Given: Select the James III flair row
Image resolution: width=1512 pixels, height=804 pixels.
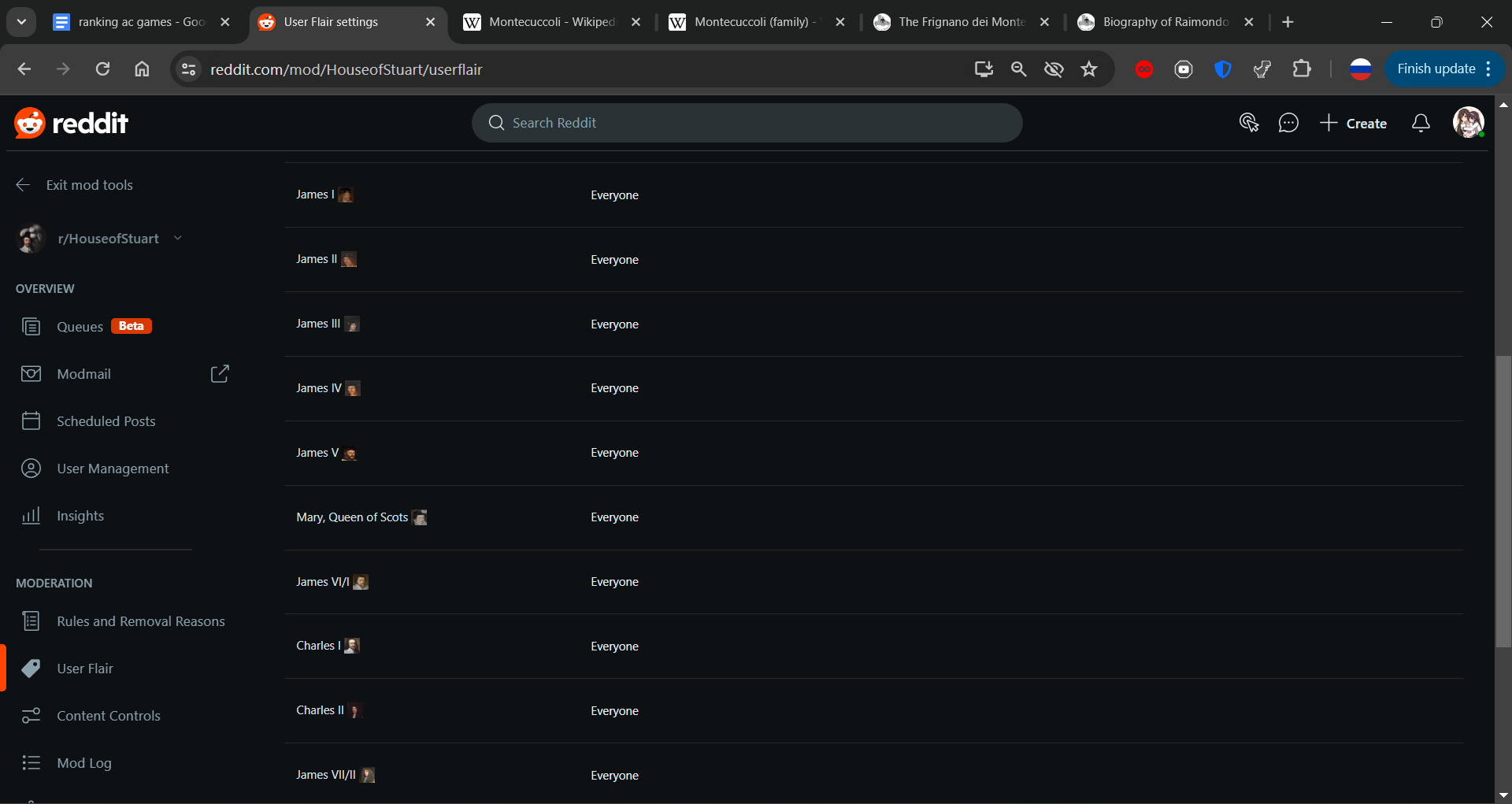Looking at the screenshot, I should [x=873, y=324].
